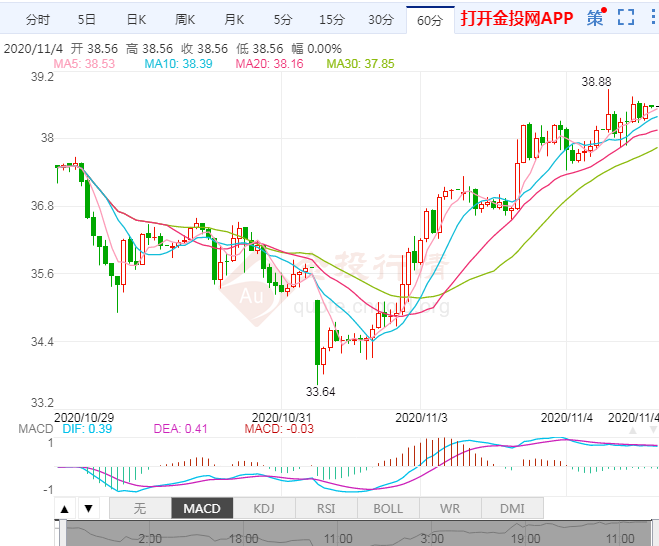Click the down triangle arrow button

tap(88, 509)
